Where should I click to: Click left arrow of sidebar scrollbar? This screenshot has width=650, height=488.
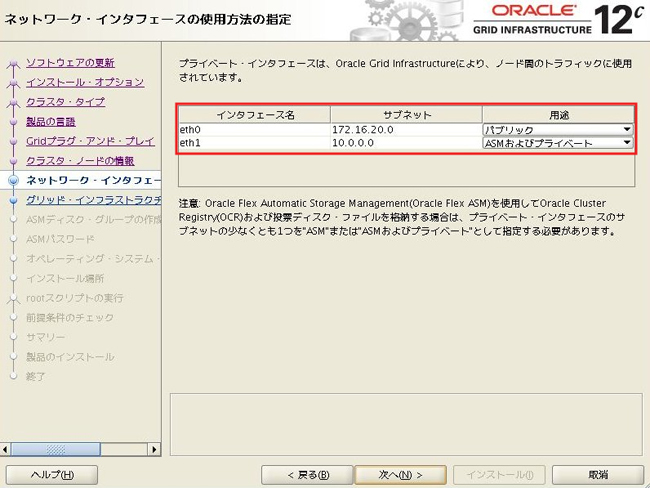tap(5, 449)
